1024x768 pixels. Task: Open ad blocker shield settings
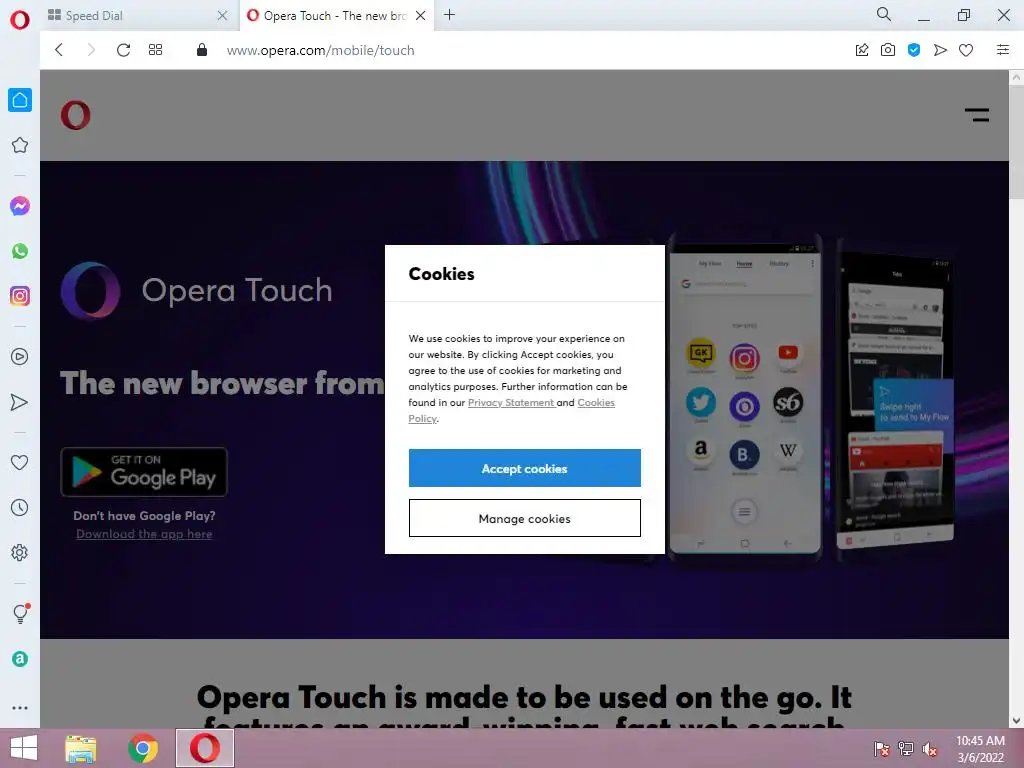pyautogui.click(x=914, y=50)
